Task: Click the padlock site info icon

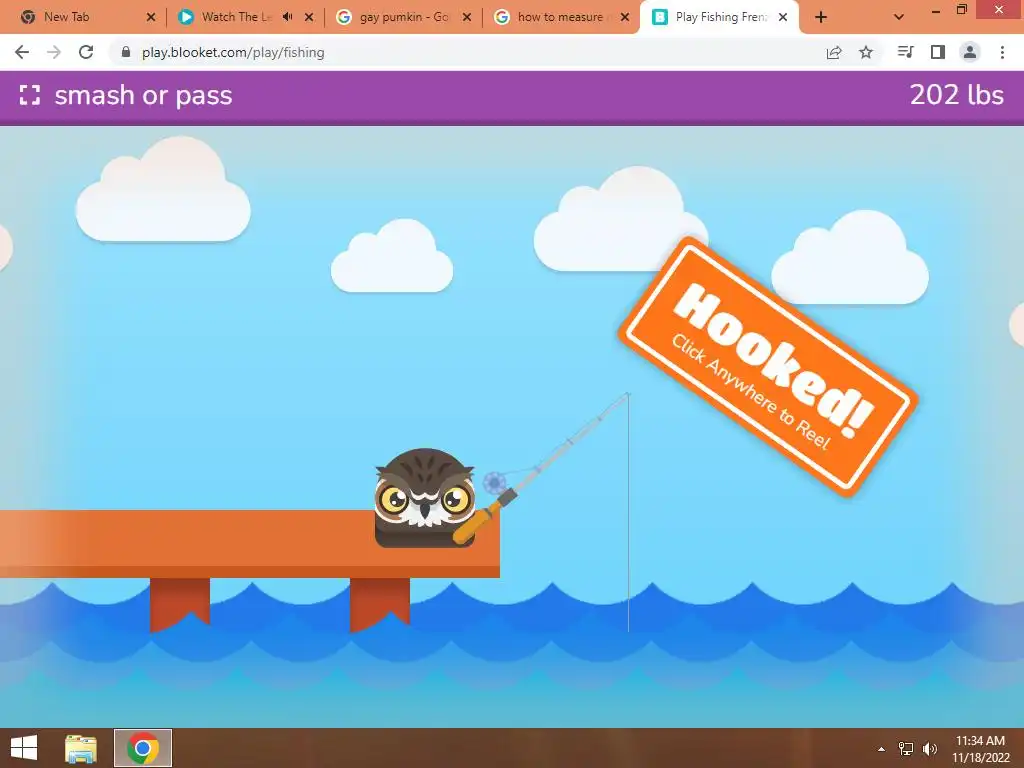Action: (x=126, y=52)
